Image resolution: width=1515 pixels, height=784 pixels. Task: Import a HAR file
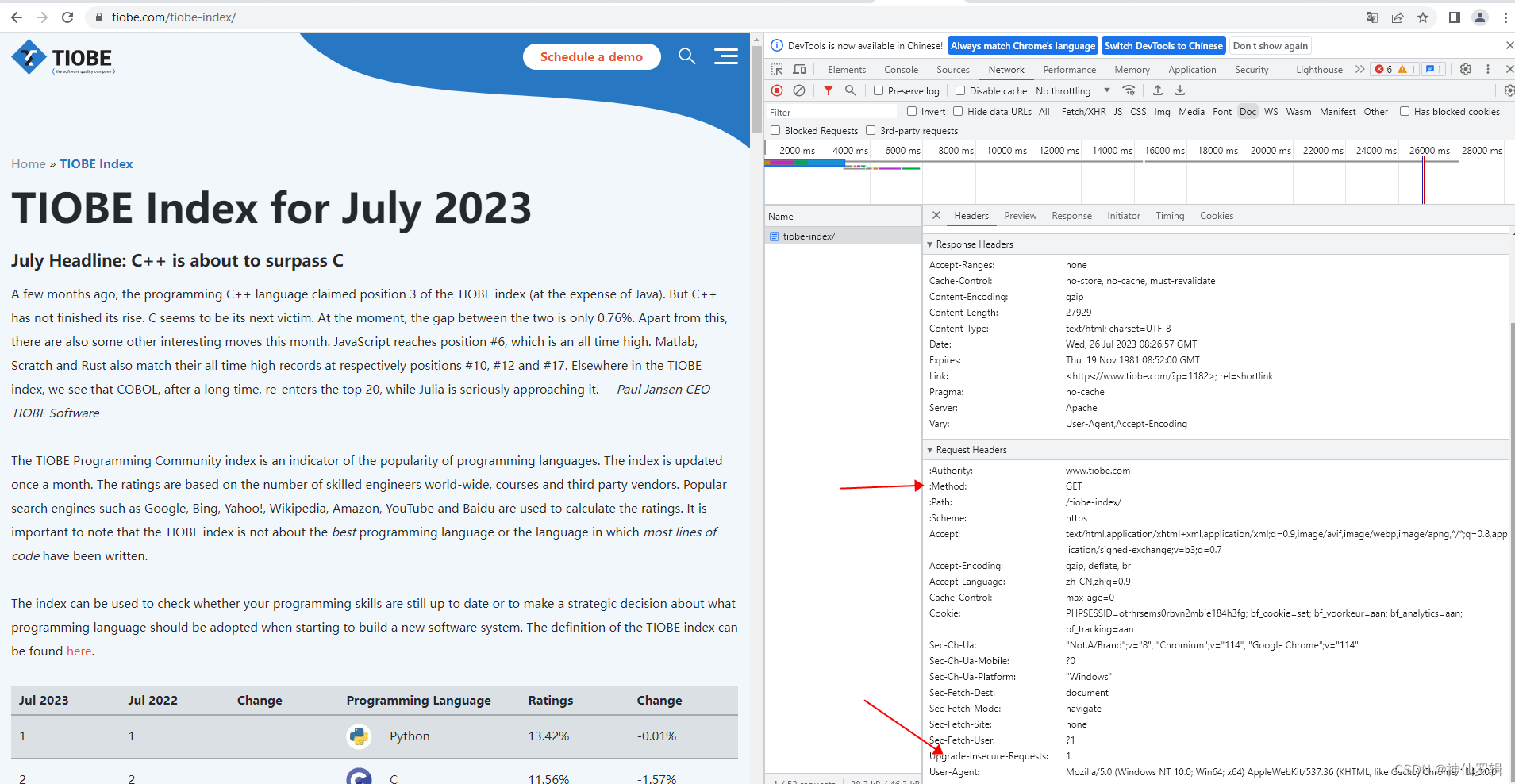1158,90
